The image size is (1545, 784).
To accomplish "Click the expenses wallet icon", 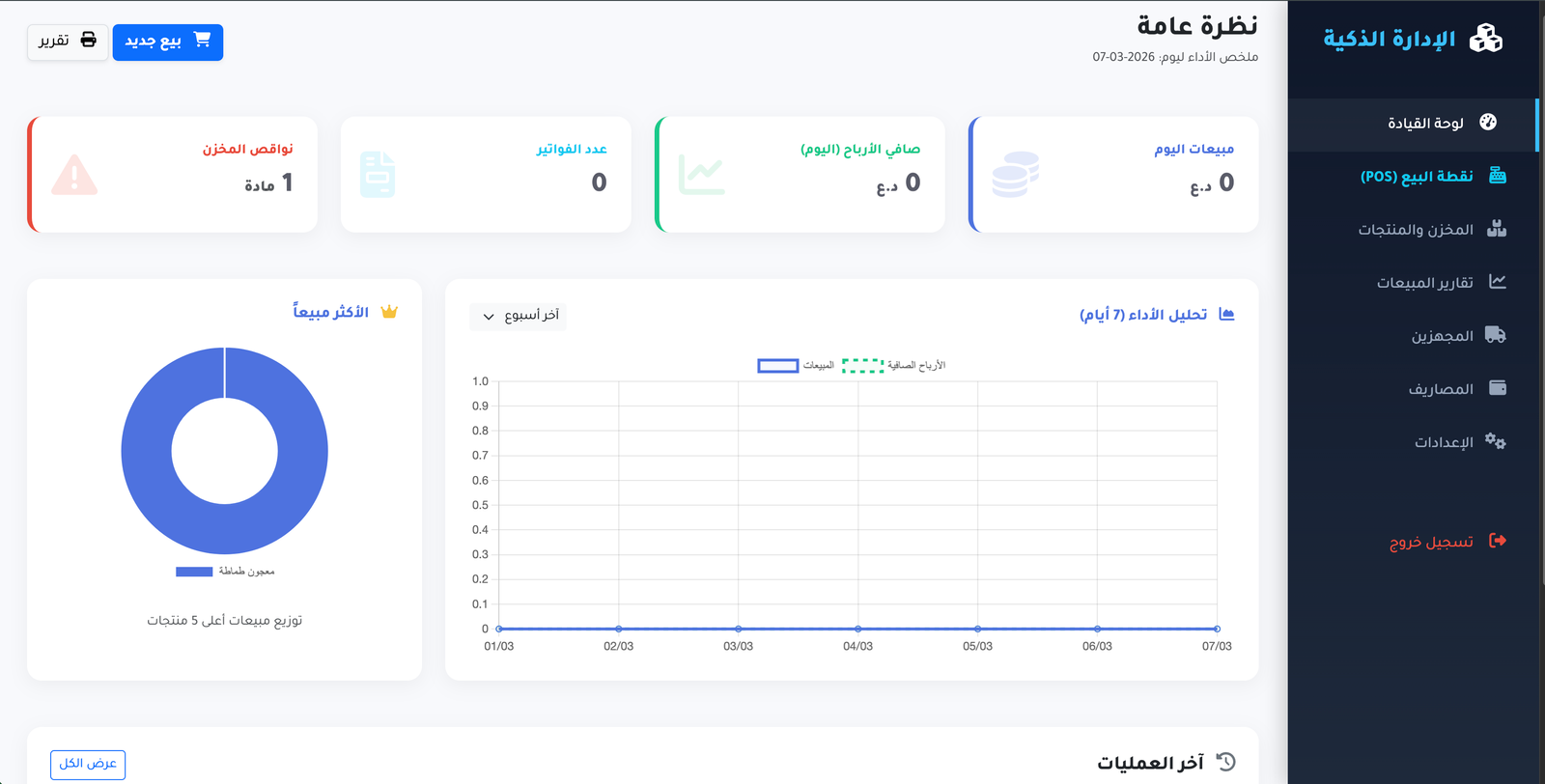I will click(1497, 388).
